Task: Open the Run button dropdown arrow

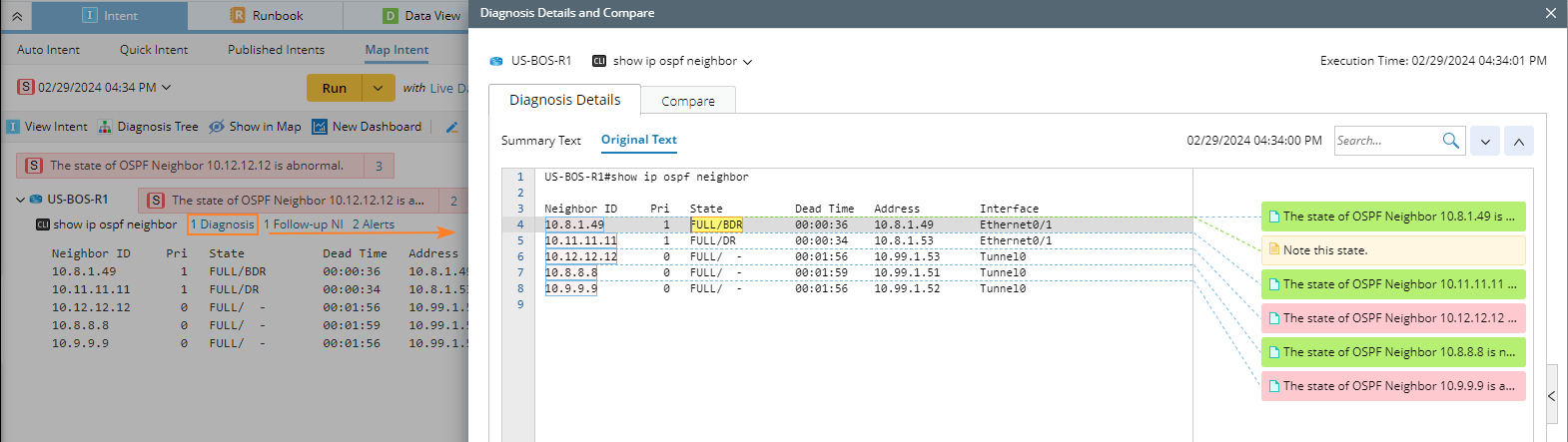Action: pos(378,88)
